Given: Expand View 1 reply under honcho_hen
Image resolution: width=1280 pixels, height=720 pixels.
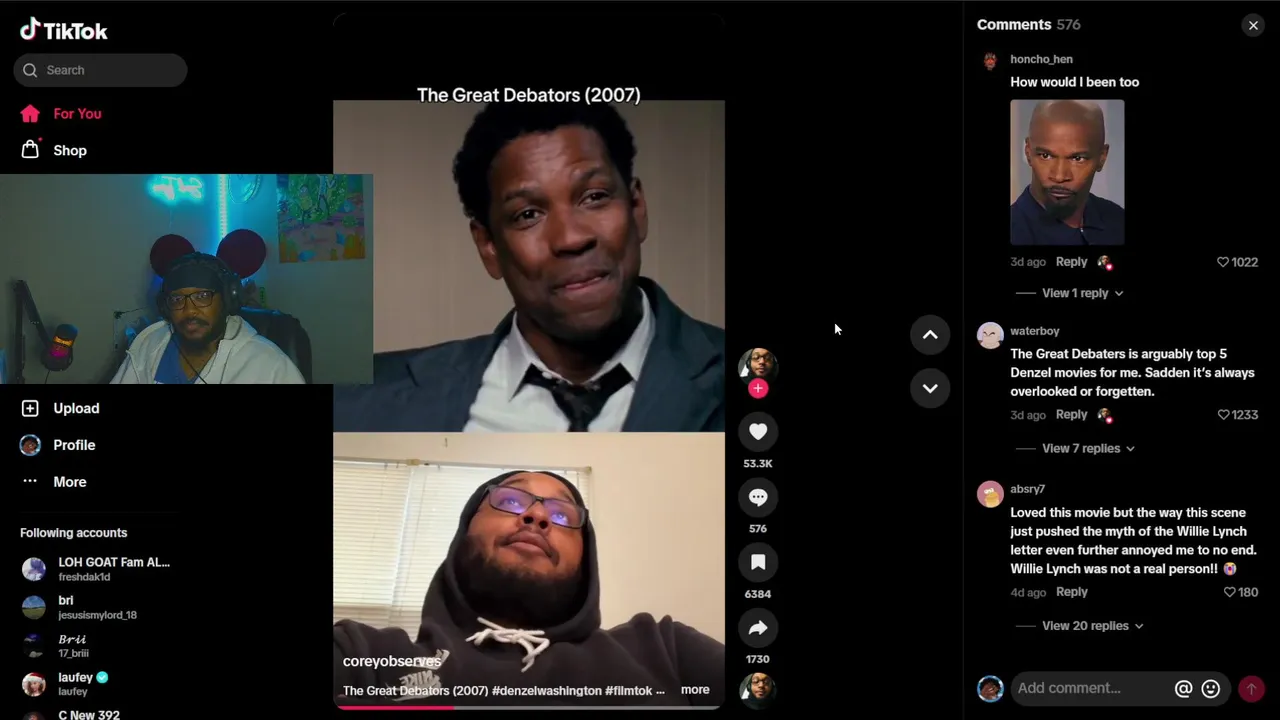Looking at the screenshot, I should [x=1083, y=293].
